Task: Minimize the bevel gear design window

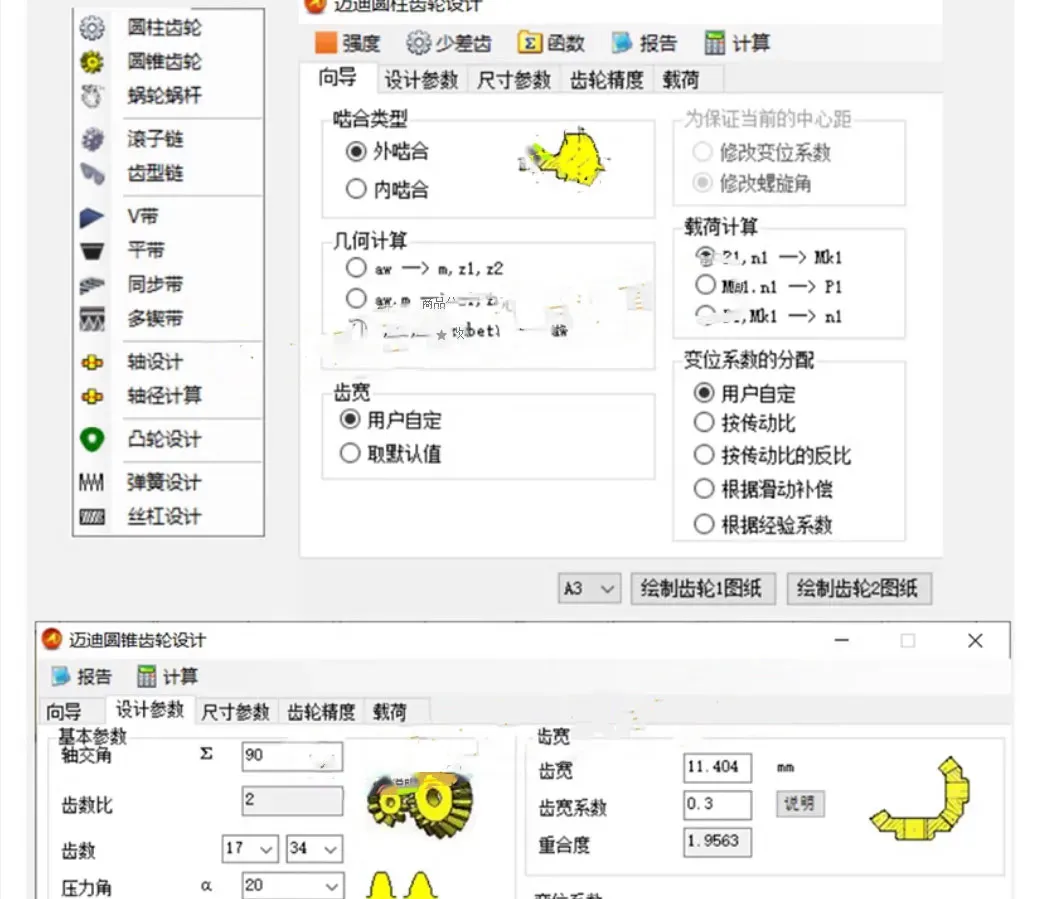Action: point(841,640)
